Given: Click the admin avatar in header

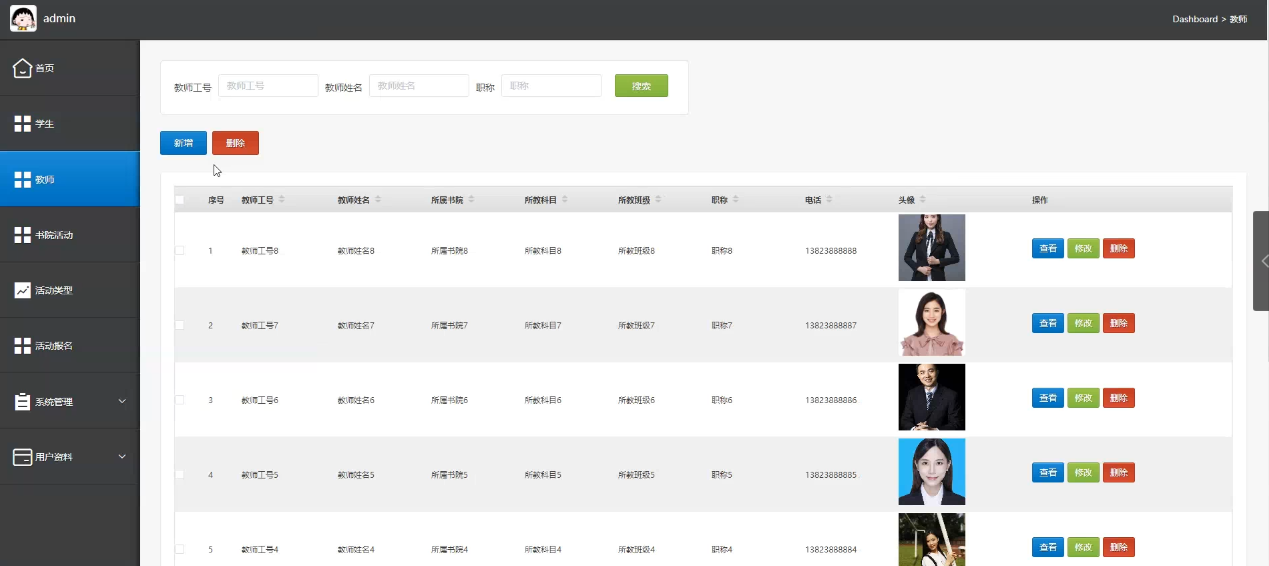Looking at the screenshot, I should pos(23,18).
